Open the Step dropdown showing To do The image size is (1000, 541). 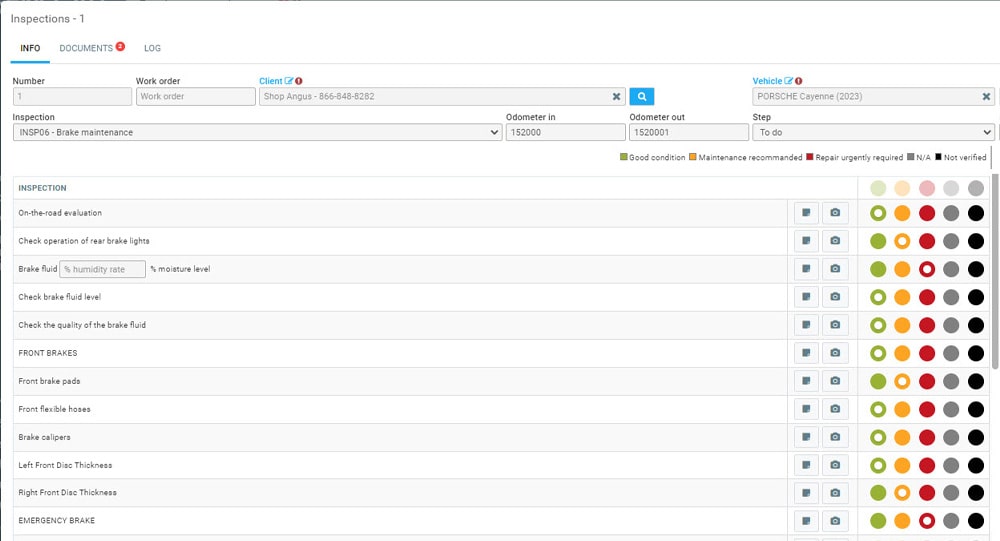coord(873,132)
